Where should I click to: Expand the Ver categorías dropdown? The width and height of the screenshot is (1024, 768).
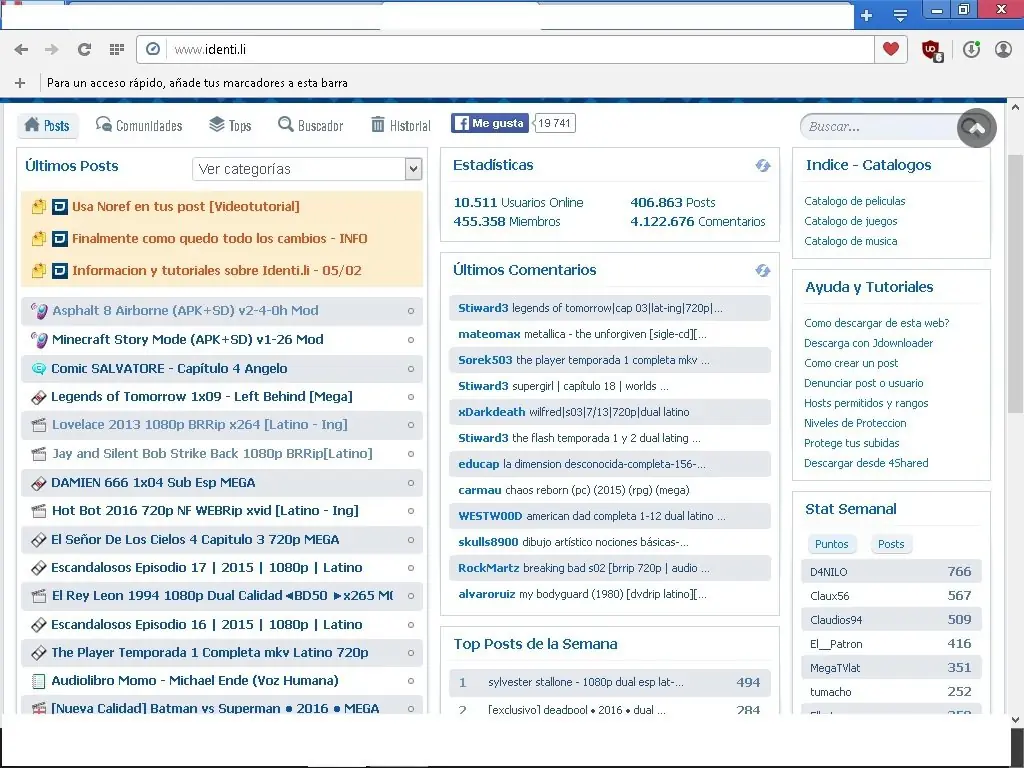[x=307, y=169]
